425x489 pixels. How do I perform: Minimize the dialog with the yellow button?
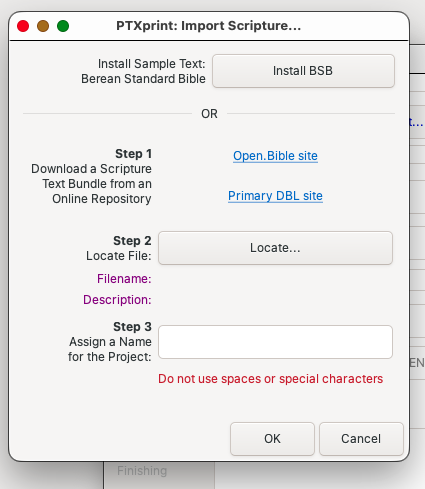pos(43,26)
